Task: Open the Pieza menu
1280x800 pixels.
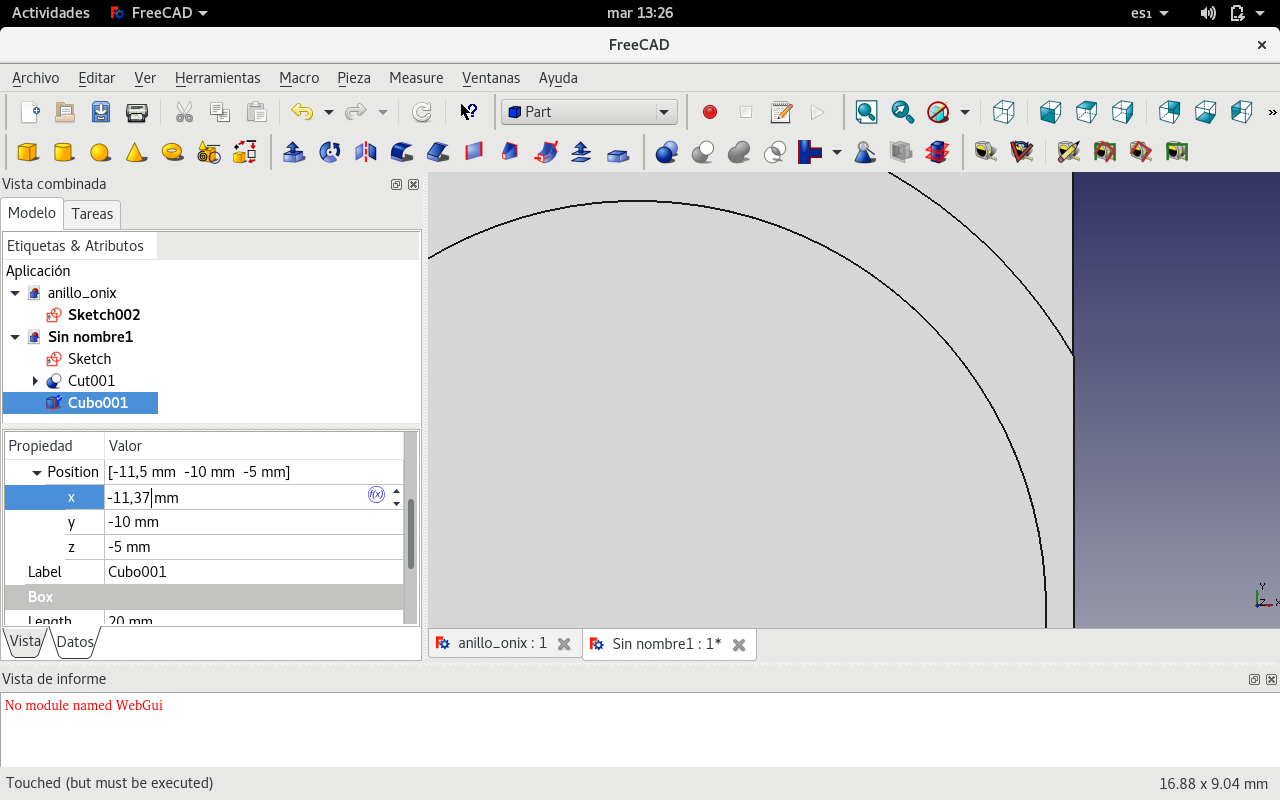Action: tap(354, 78)
